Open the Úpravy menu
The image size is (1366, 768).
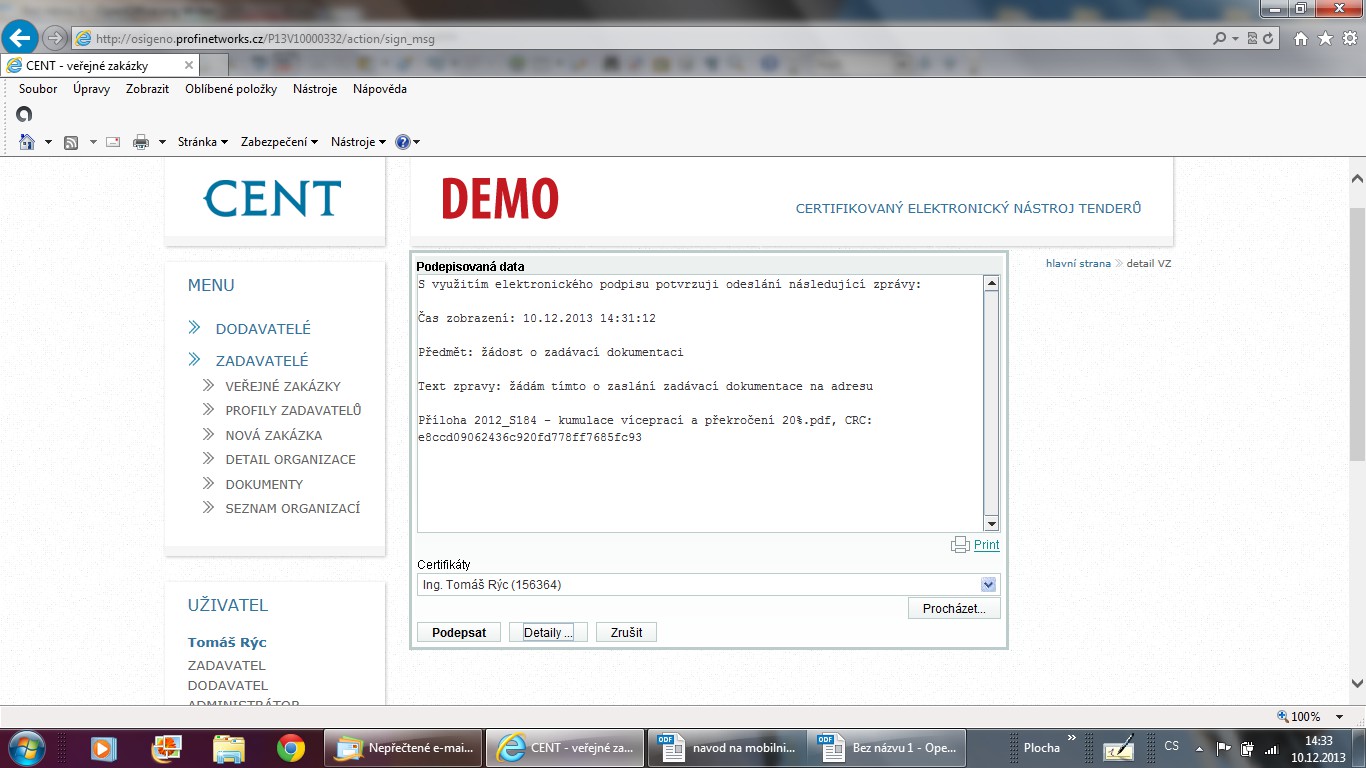91,89
